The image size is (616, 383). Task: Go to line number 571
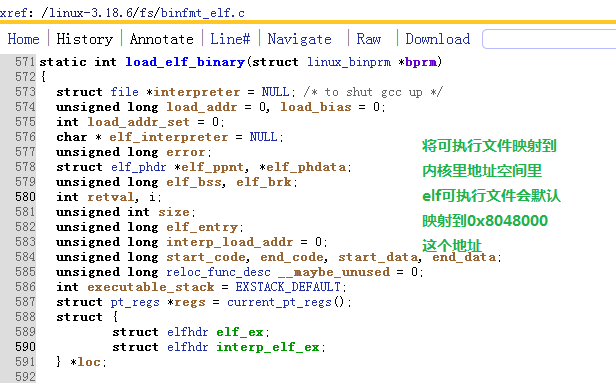coord(26,62)
